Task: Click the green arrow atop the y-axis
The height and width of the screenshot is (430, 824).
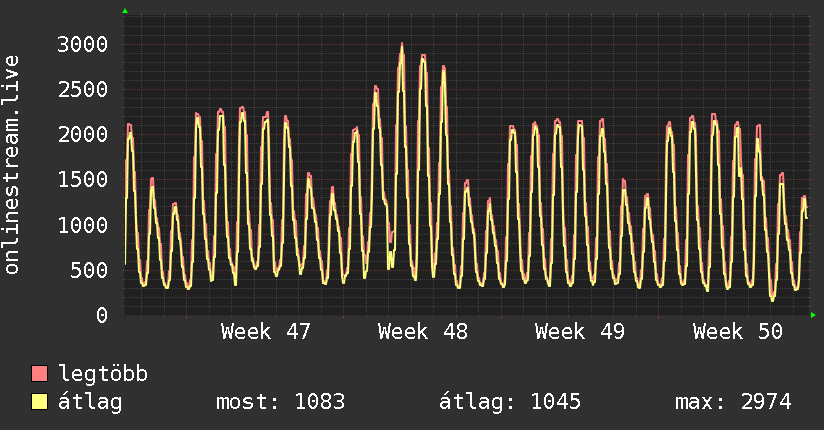Action: coord(125,11)
